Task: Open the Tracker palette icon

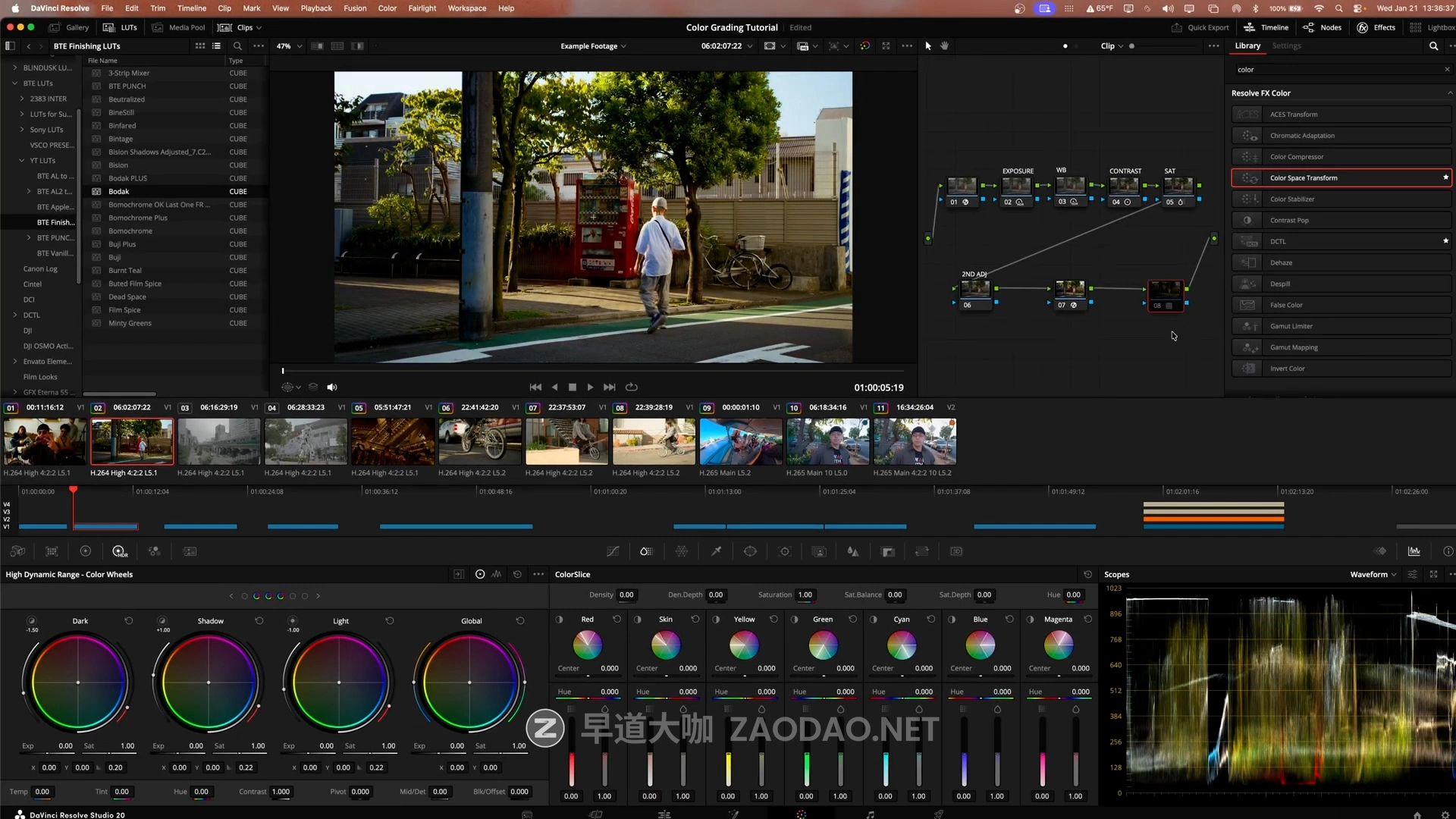Action: (x=785, y=551)
